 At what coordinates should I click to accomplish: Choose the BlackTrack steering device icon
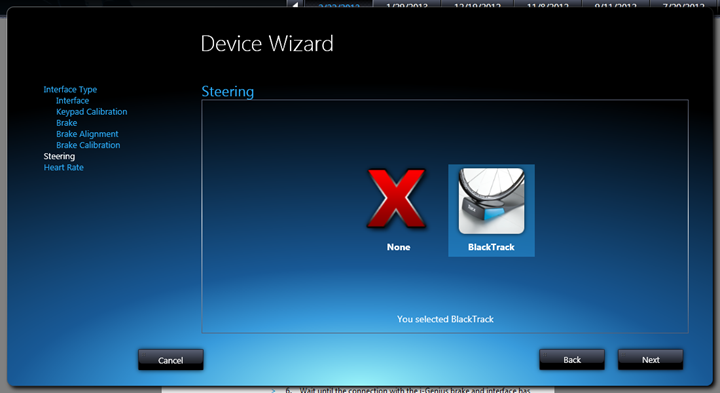[491, 201]
